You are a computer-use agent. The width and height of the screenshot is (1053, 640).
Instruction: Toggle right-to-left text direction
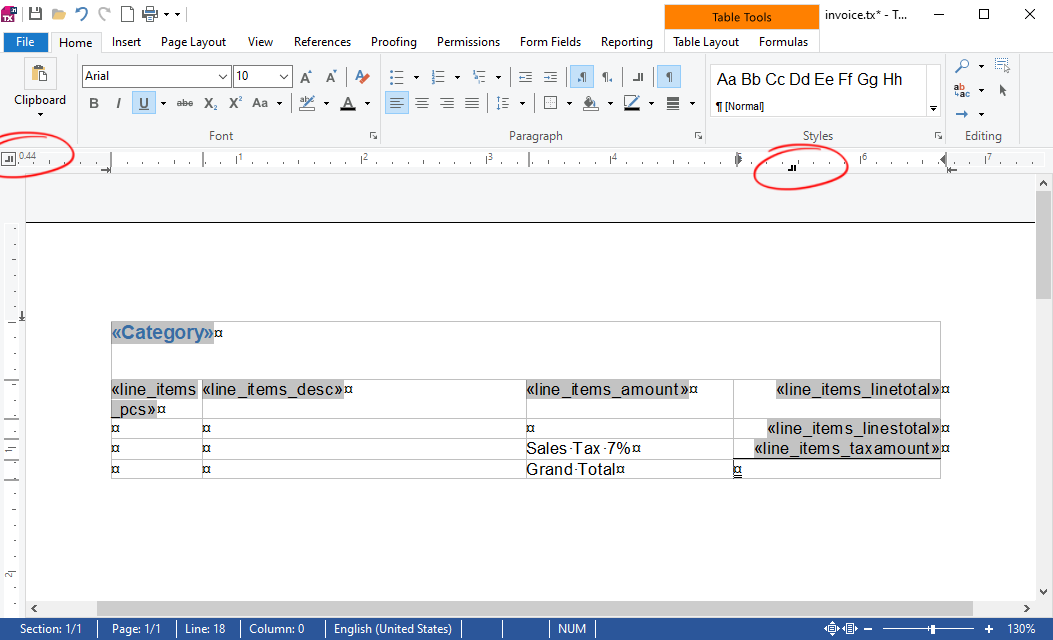[606, 77]
